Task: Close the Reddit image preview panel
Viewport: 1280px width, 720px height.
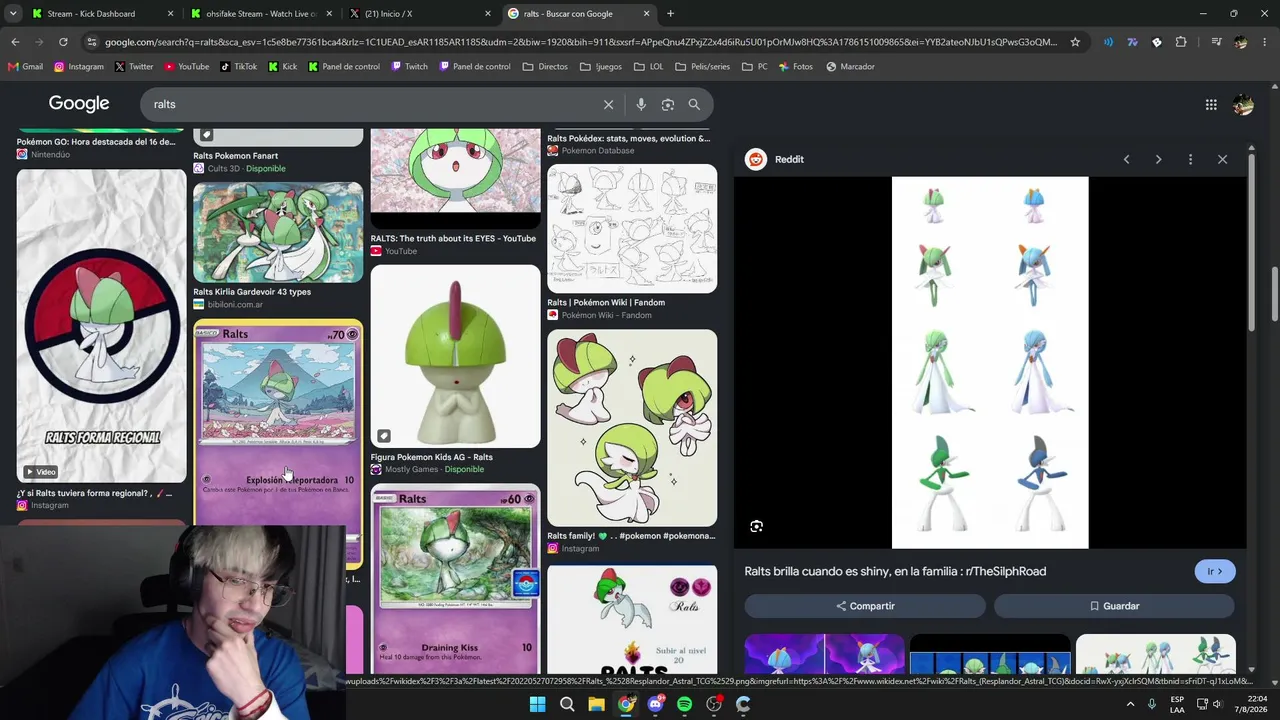Action: click(x=1222, y=159)
